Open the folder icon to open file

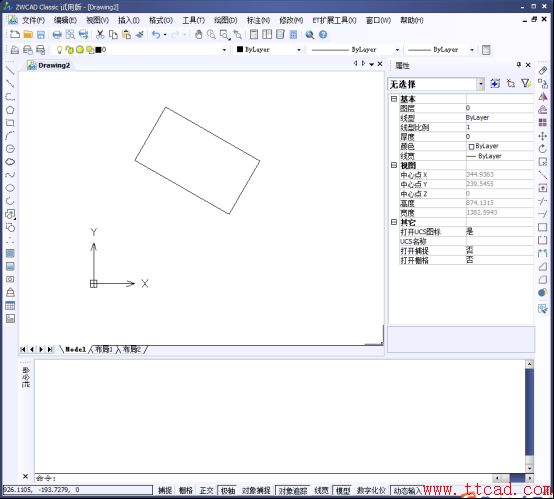point(28,35)
